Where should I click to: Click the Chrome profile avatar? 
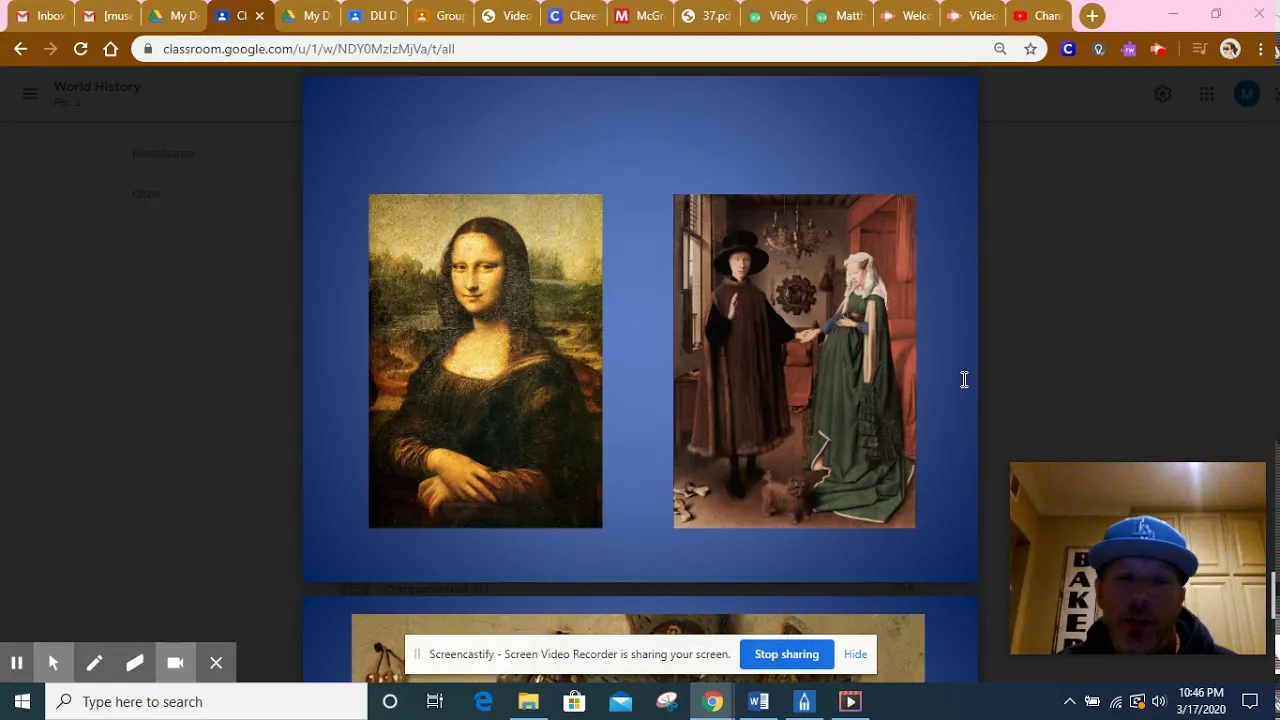(1231, 49)
